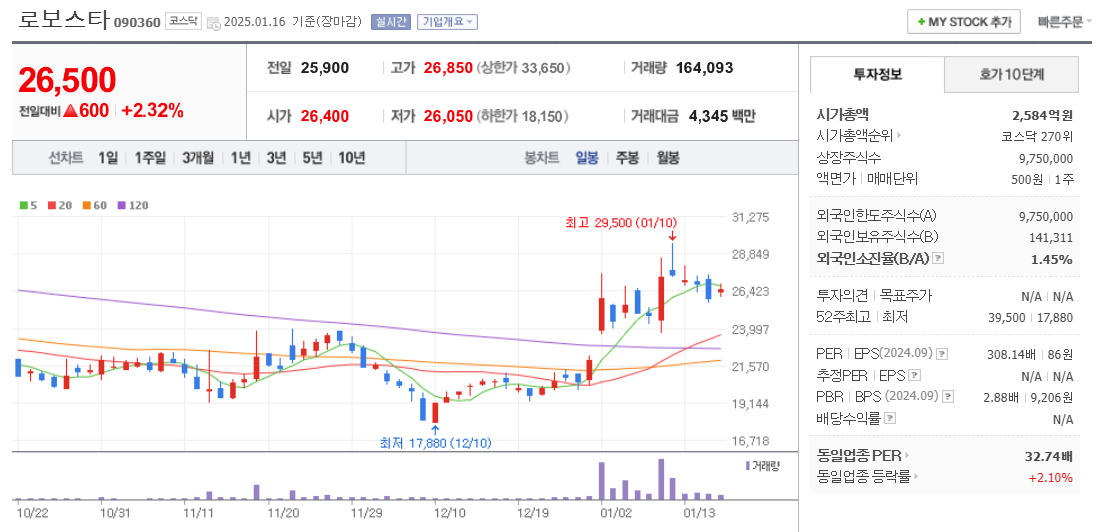Viewport: 1099px width, 532px height.
Task: Select the 3년 line chart period
Action: (x=276, y=158)
